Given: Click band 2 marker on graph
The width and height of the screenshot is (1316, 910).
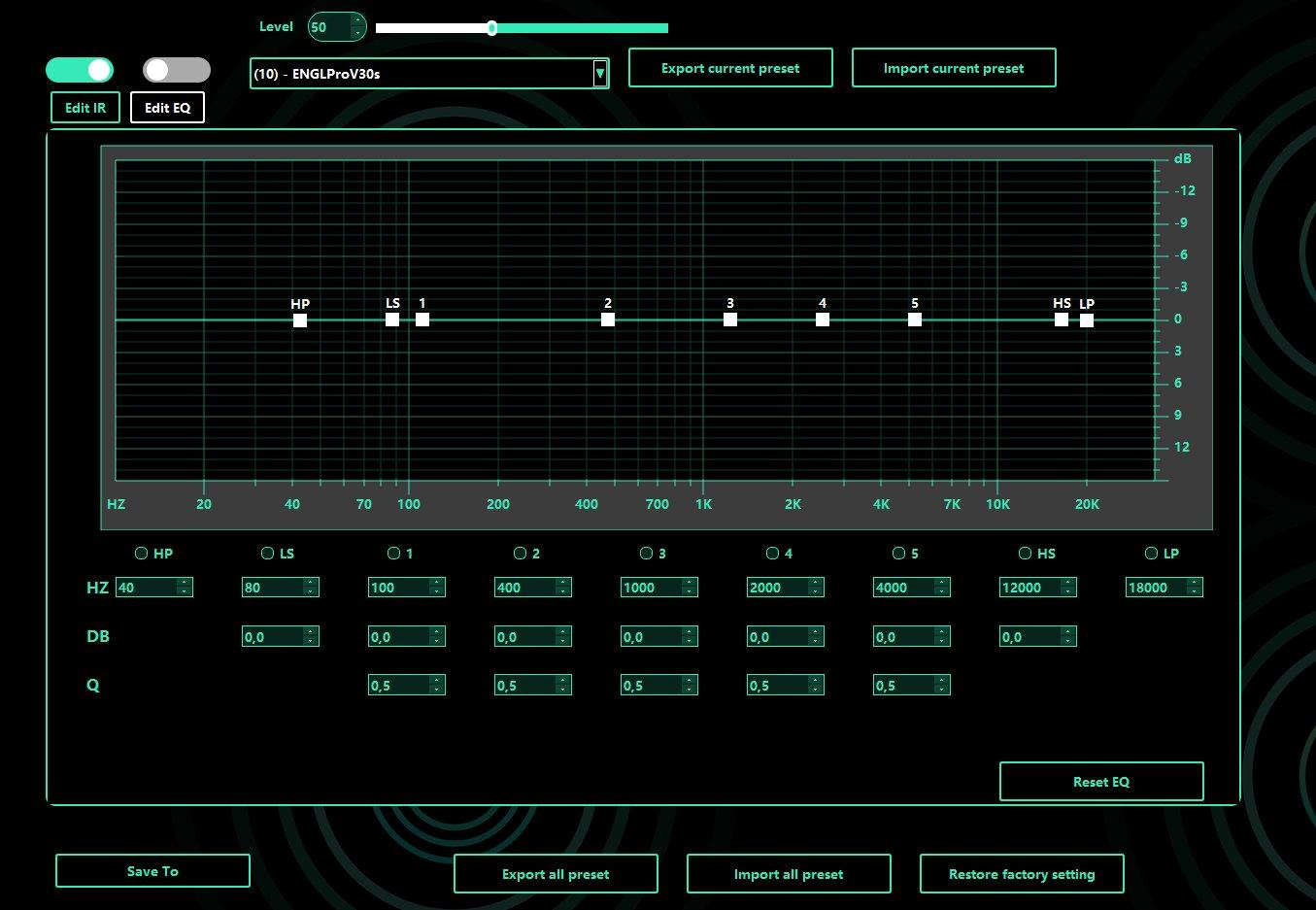Looking at the screenshot, I should [608, 320].
